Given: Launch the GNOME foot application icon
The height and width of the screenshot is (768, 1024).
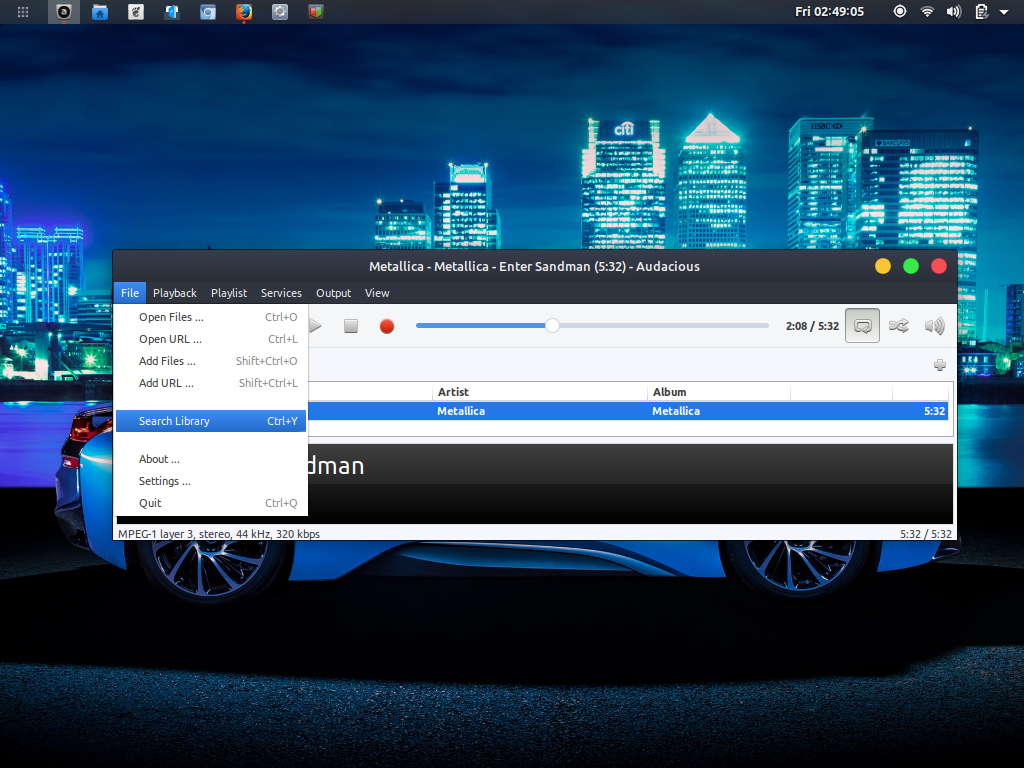Looking at the screenshot, I should point(136,12).
